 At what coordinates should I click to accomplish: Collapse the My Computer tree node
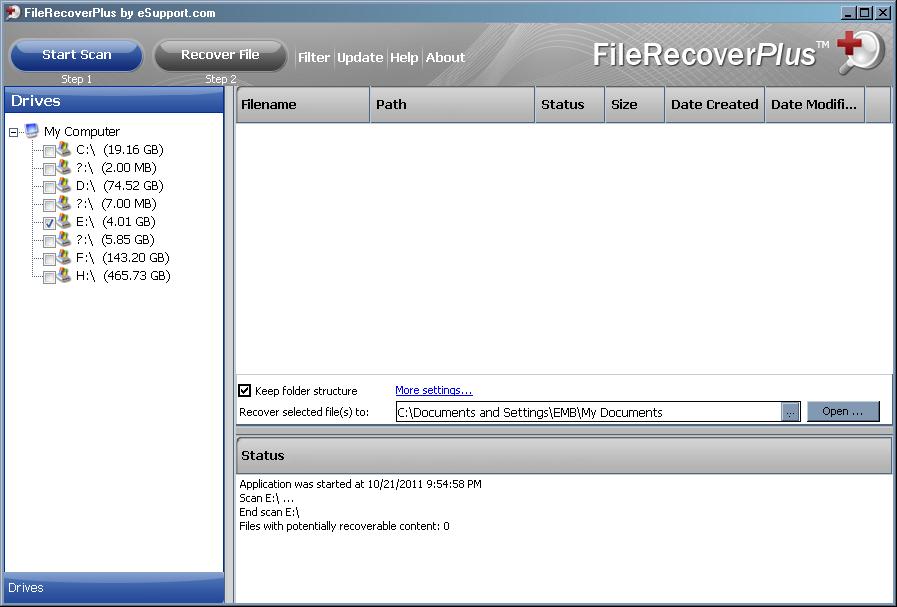pos(14,132)
